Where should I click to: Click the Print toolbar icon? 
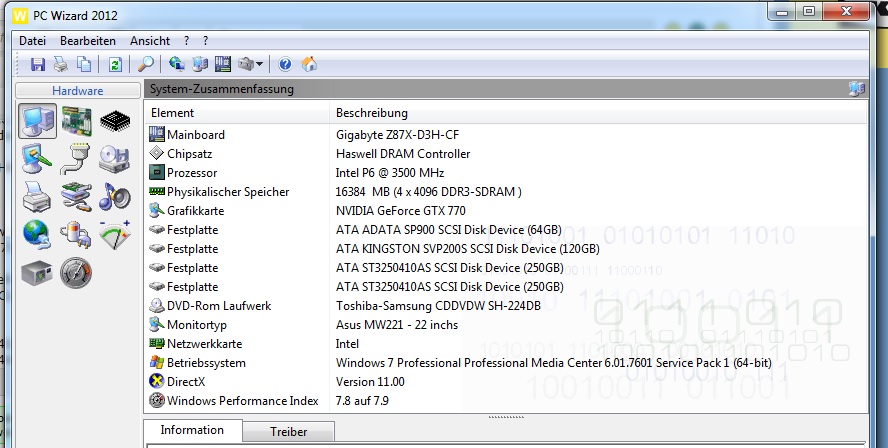pos(61,65)
